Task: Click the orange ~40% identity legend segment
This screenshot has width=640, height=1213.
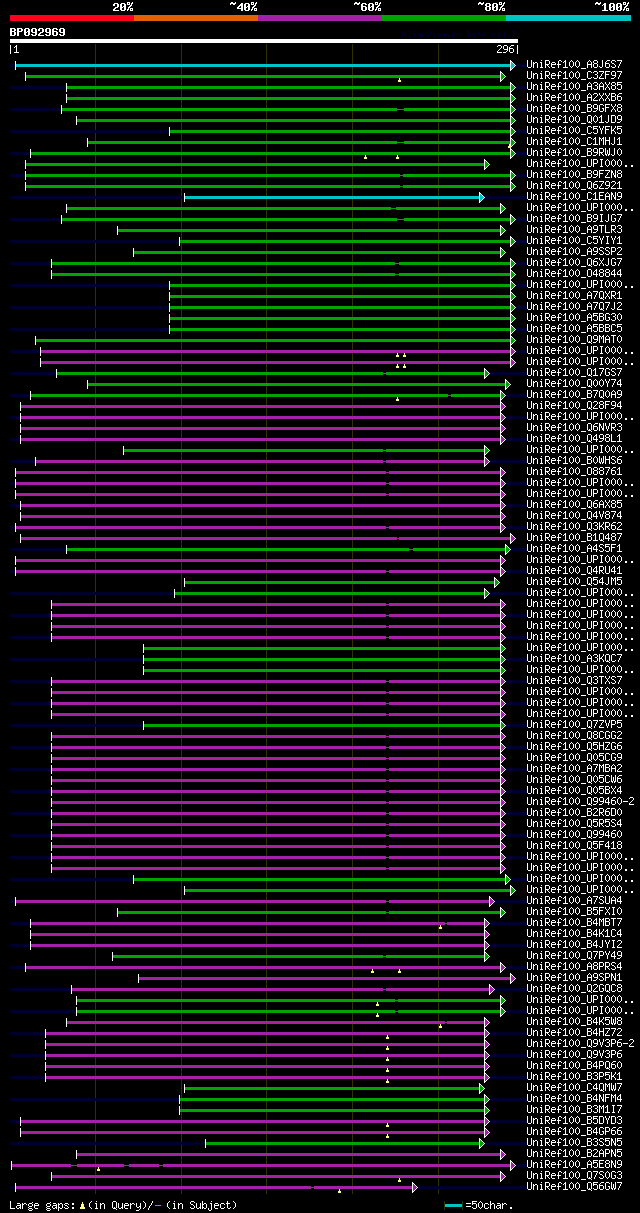Action: coord(196,18)
